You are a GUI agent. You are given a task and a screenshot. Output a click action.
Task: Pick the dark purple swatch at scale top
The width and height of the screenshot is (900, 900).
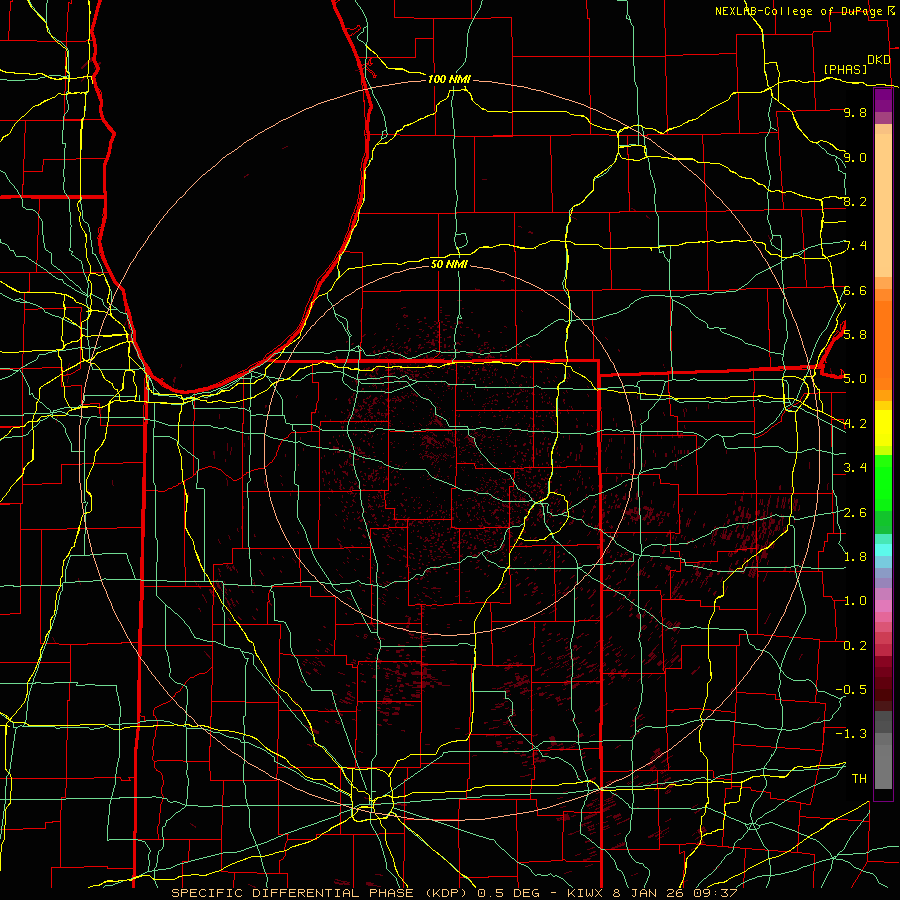883,100
